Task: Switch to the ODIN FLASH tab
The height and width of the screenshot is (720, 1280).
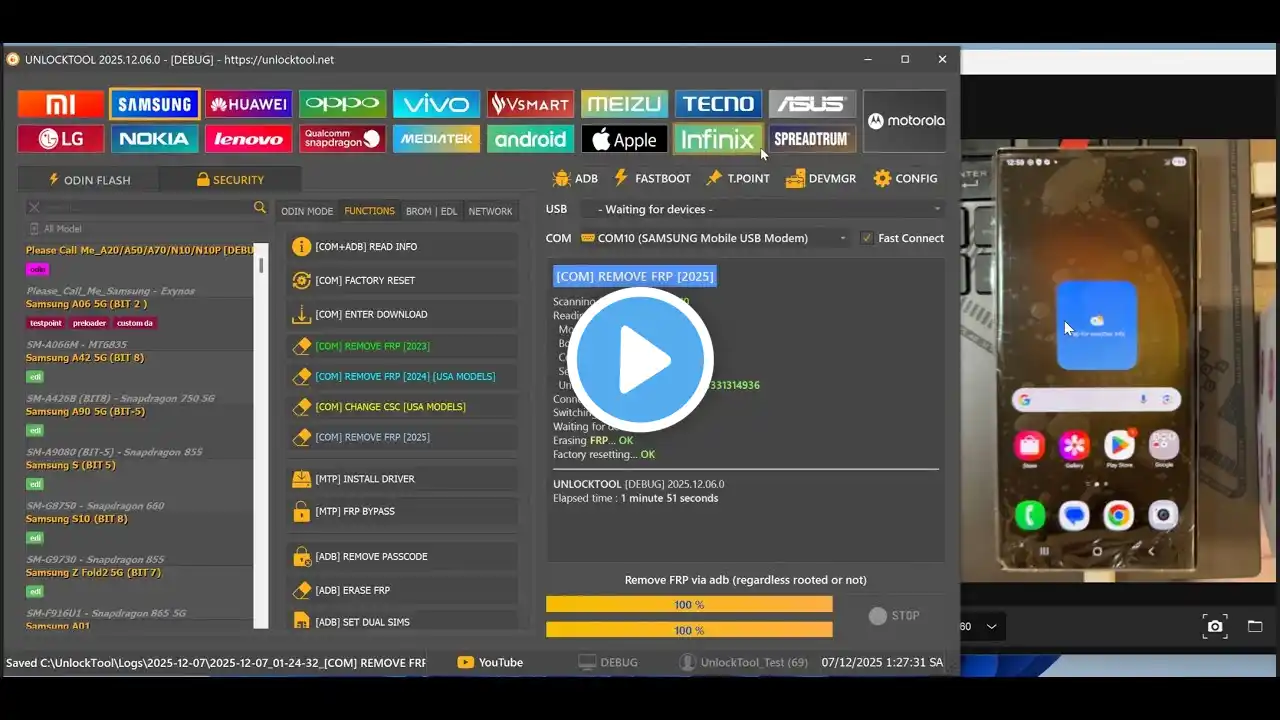Action: click(89, 180)
